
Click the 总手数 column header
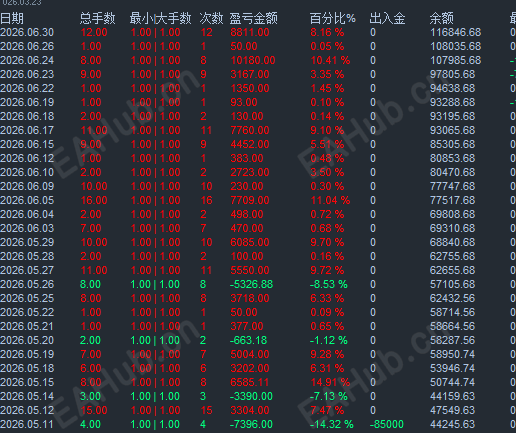(x=97, y=18)
